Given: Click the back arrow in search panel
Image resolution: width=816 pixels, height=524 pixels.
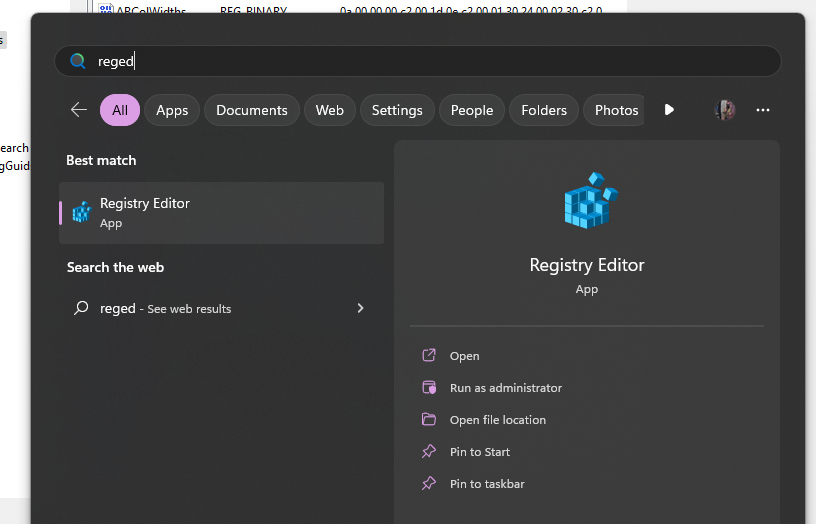Looking at the screenshot, I should (79, 110).
